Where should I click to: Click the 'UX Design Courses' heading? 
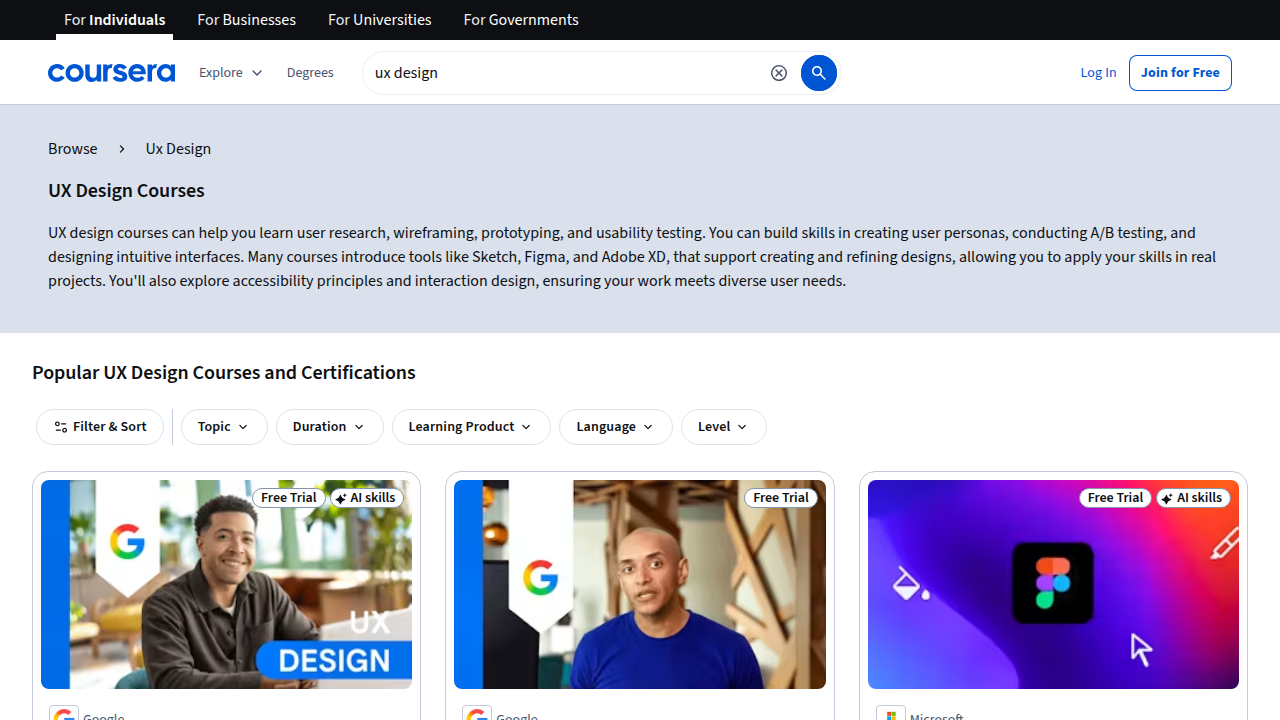tap(126, 191)
